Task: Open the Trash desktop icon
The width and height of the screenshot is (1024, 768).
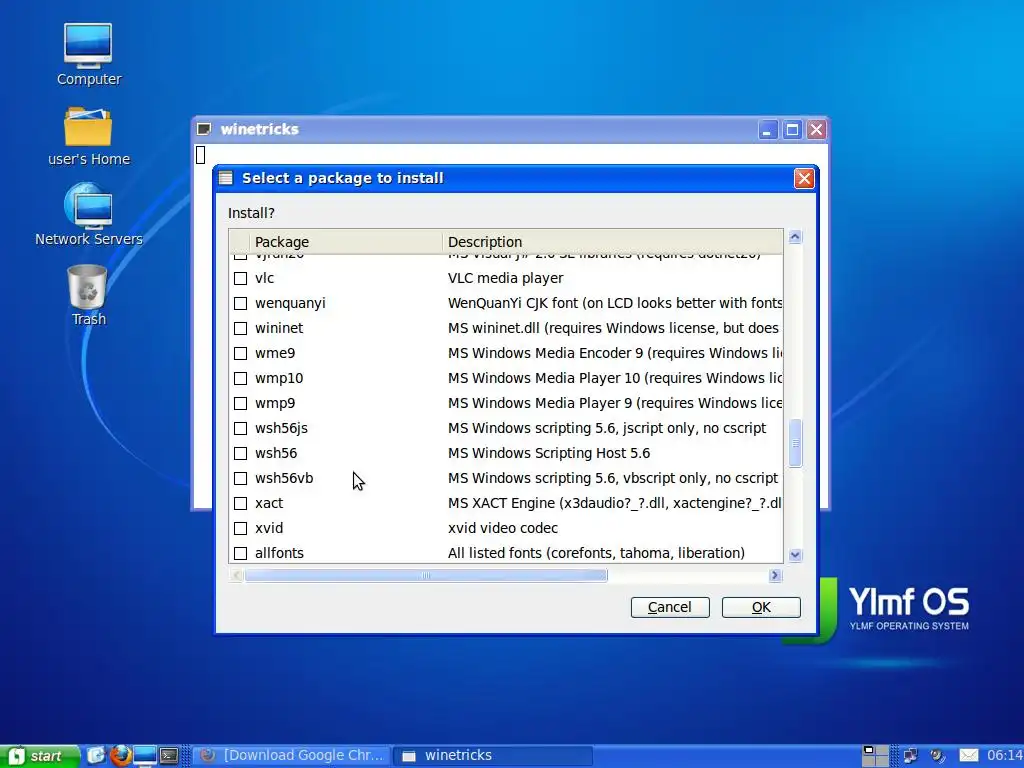Action: click(88, 295)
